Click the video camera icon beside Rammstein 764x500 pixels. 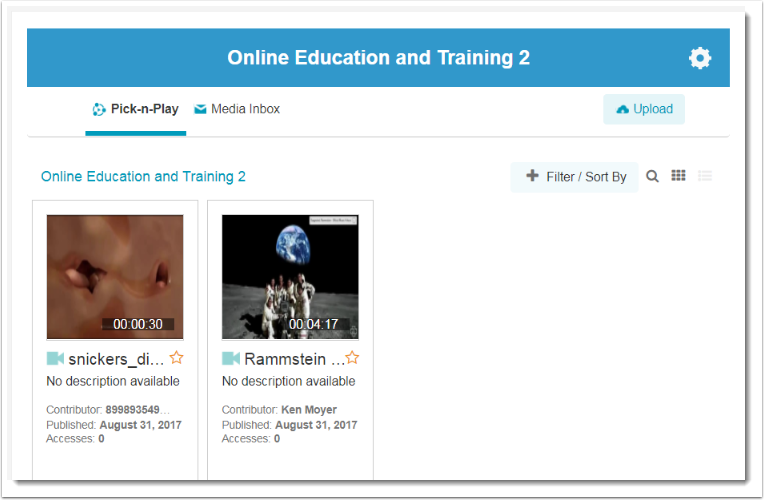(x=230, y=359)
